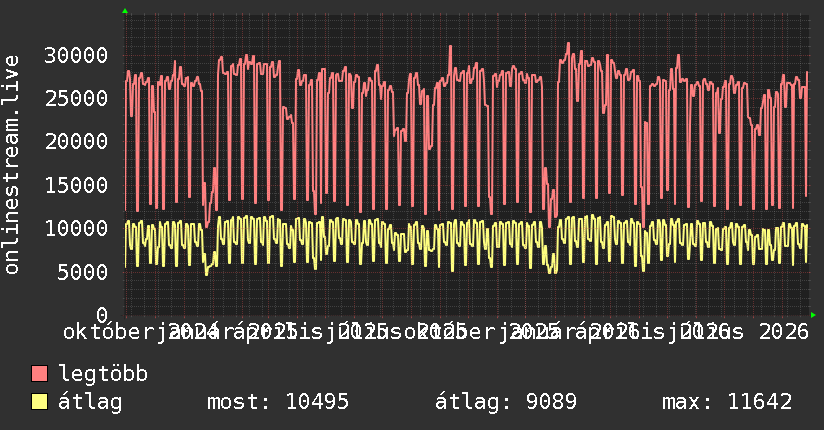Screen dimensions: 824x430
Task: Click the legtöbb legend label
Action: pos(103,374)
